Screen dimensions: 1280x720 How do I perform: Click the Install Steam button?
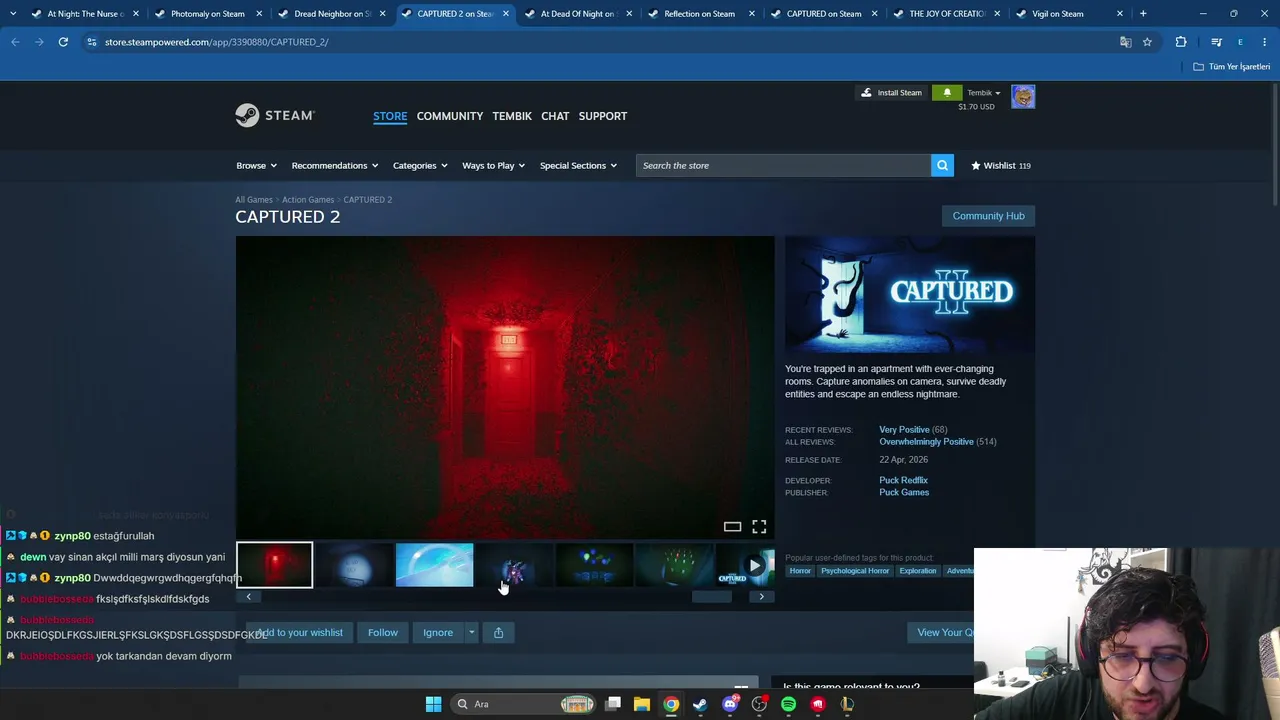coord(891,93)
